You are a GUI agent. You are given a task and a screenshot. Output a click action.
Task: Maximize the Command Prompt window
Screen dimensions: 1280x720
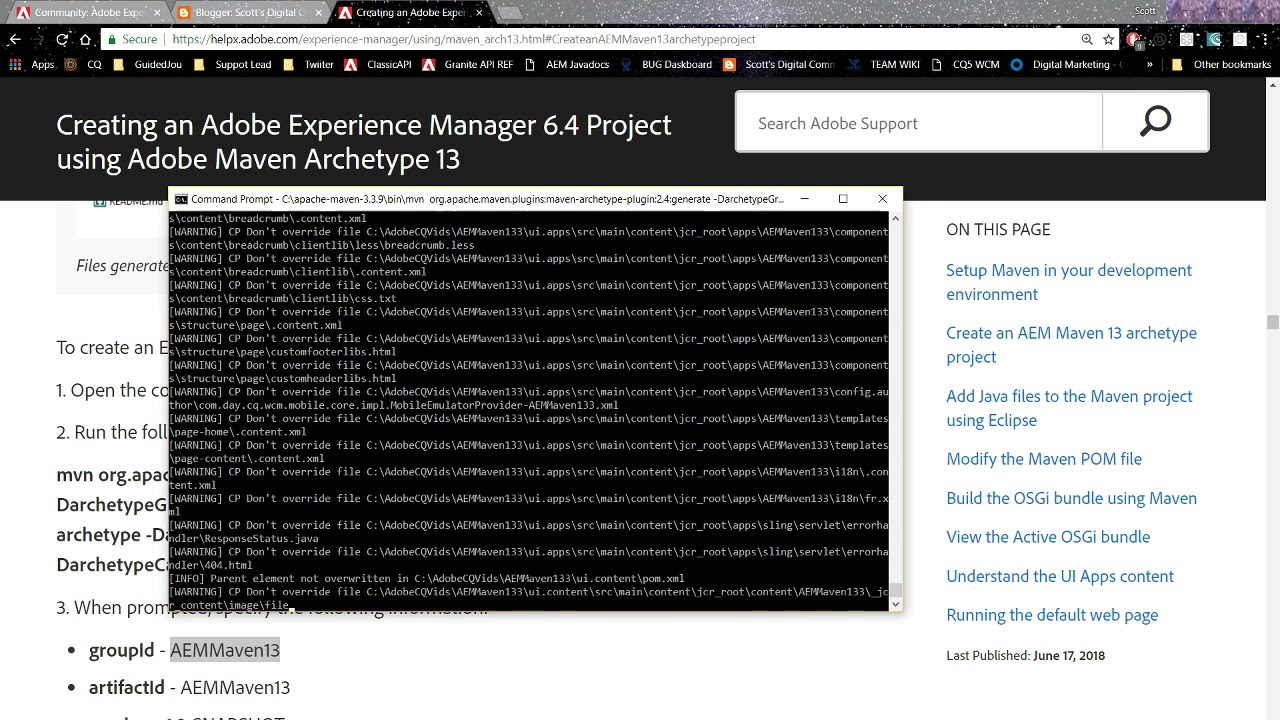tap(843, 199)
